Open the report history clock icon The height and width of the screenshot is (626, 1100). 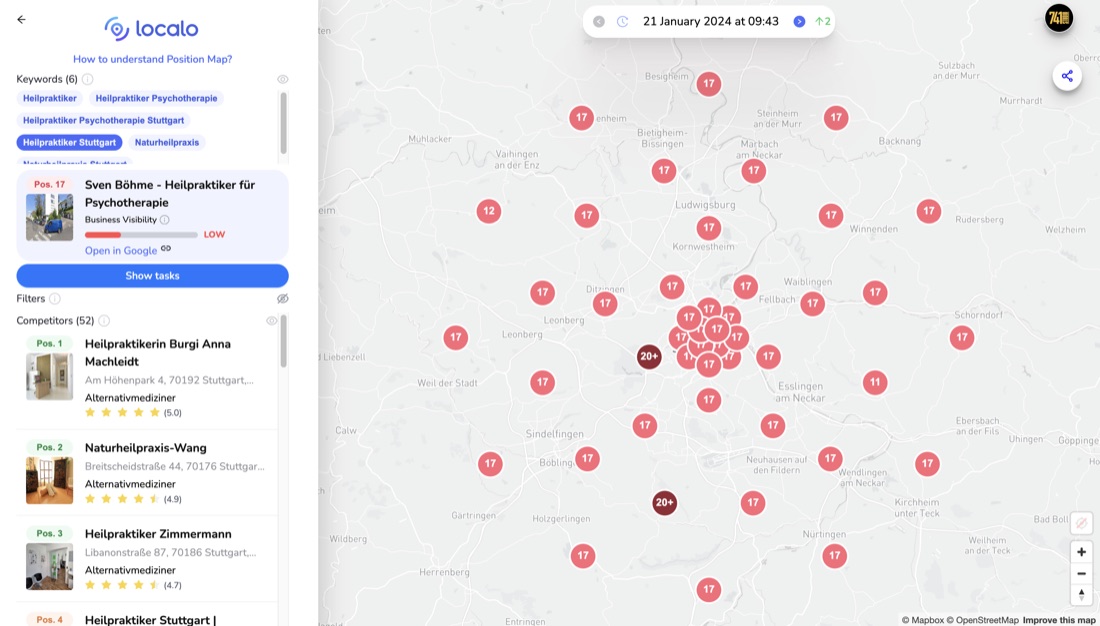622,22
